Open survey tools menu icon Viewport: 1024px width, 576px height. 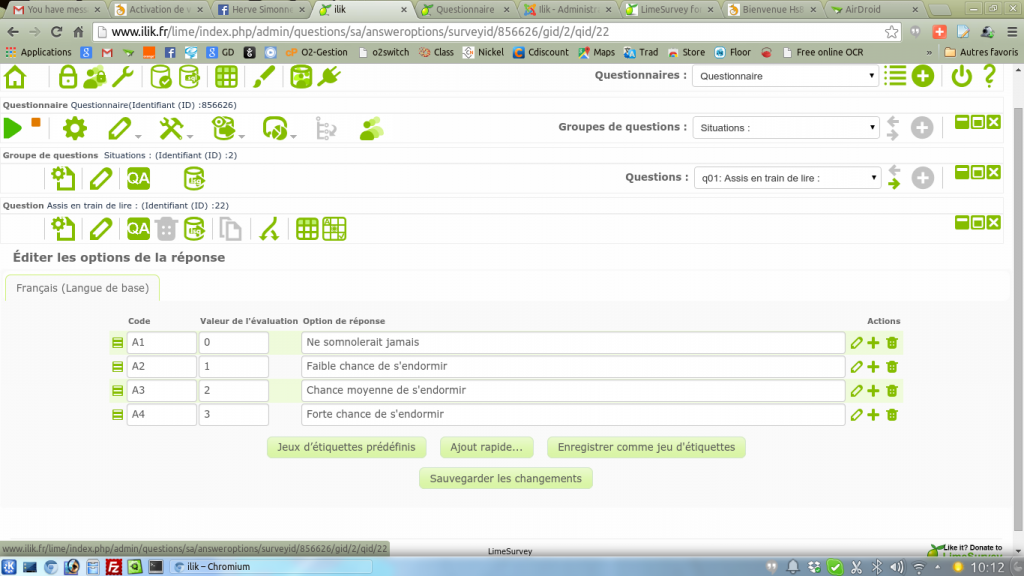click(174, 129)
